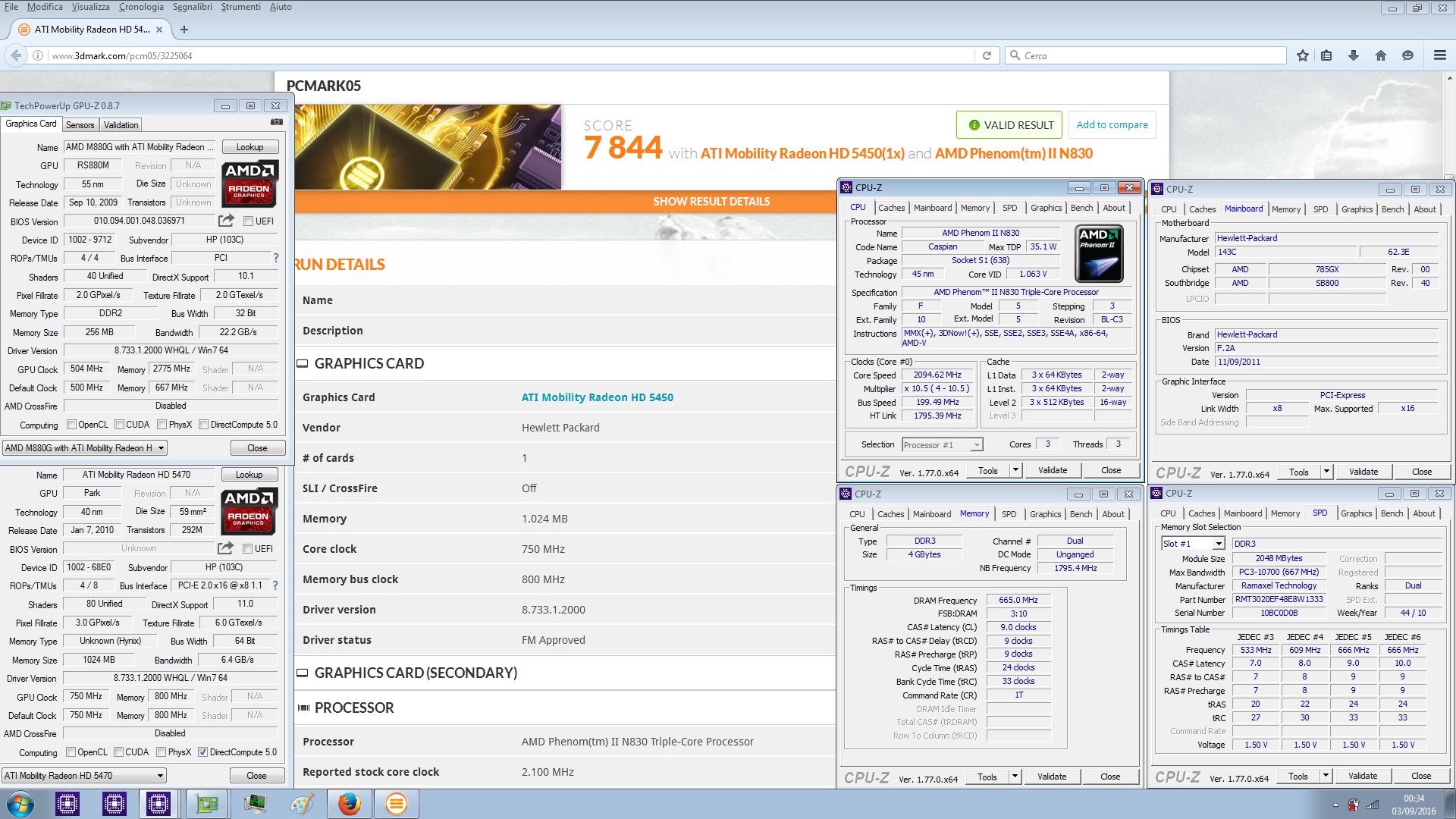
Task: Uncheck DirectCompute 5.0 in lower GPU-Z window
Action: tap(202, 752)
